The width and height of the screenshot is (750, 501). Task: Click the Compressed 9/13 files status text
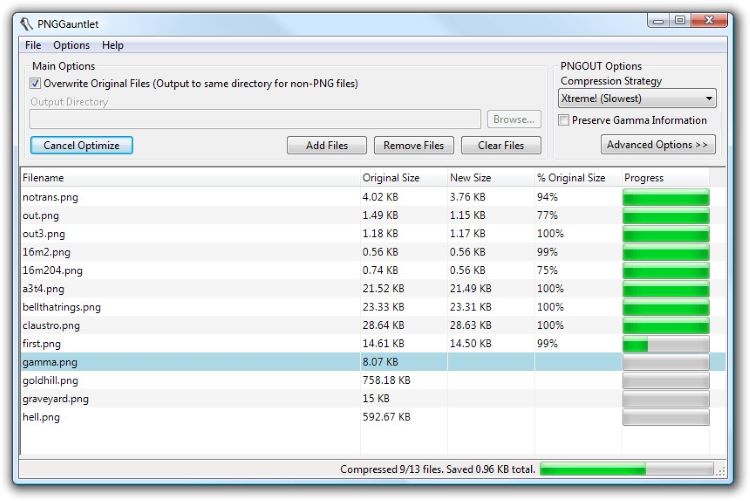pos(438,469)
